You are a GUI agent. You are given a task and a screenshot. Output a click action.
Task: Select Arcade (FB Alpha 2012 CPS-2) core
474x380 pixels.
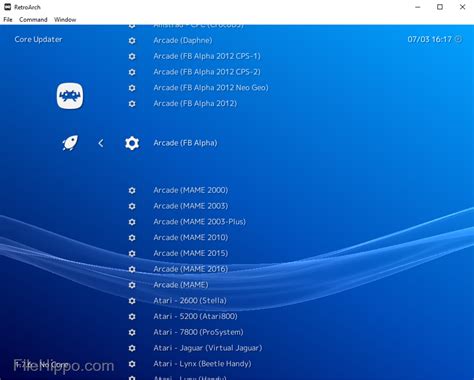pyautogui.click(x=207, y=72)
